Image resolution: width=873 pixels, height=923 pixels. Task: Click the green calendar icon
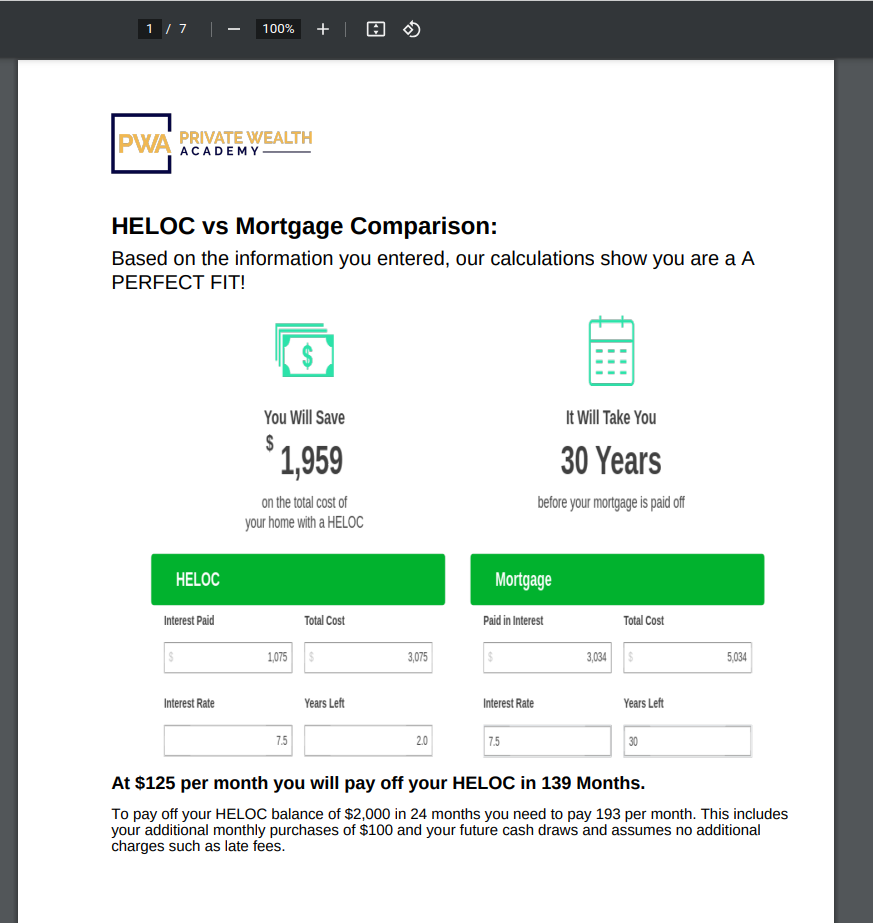(612, 351)
